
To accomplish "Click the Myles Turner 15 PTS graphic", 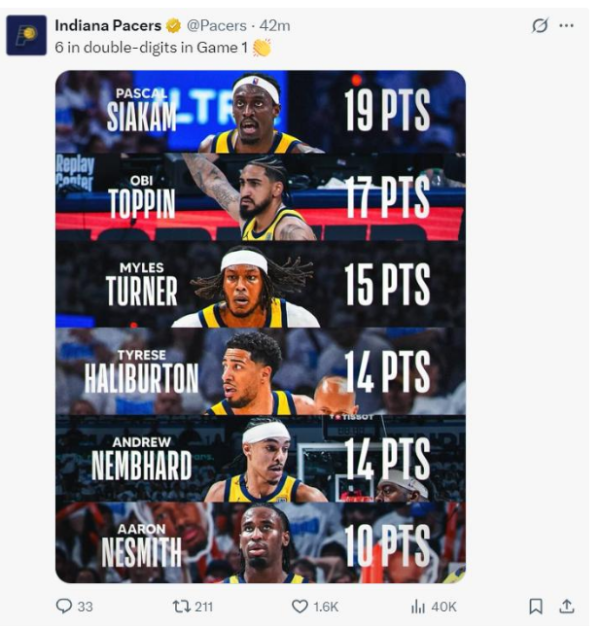I will (x=260, y=284).
